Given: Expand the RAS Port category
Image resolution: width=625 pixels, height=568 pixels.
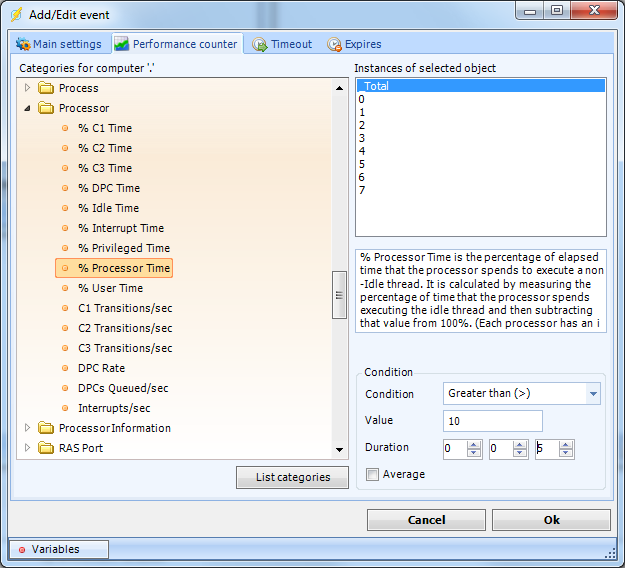Looking at the screenshot, I should [x=27, y=448].
